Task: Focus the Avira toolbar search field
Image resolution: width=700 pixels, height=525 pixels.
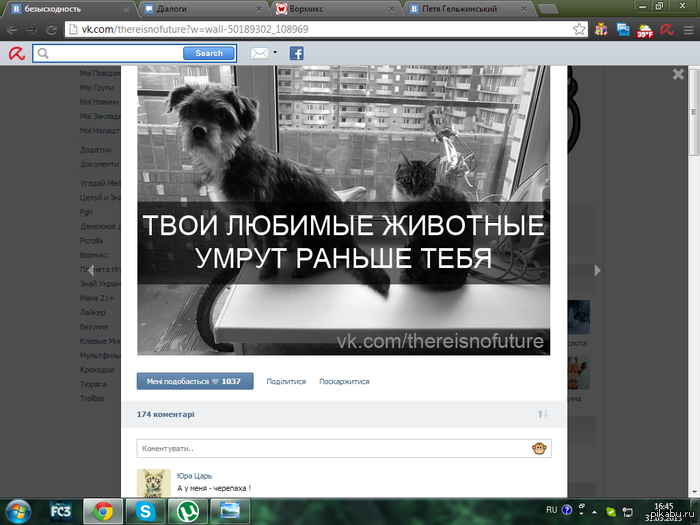Action: tap(108, 54)
